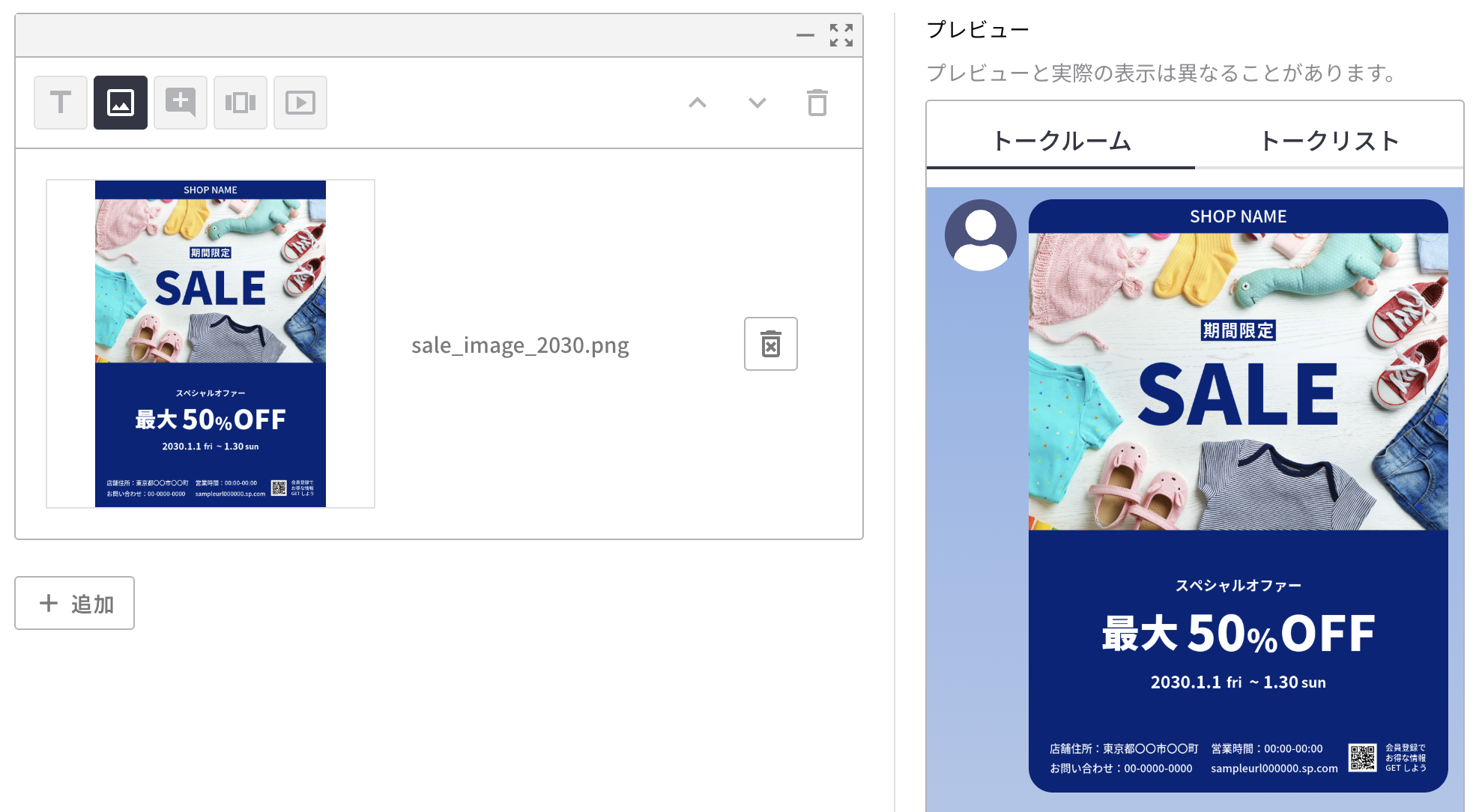Select the text message type icon
The height and width of the screenshot is (812, 1479).
point(61,103)
